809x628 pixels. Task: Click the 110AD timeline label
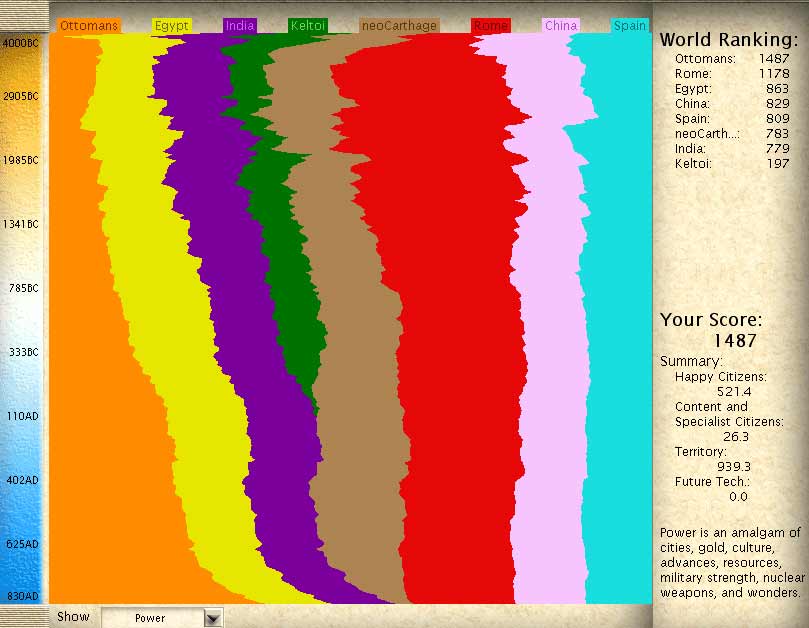[x=22, y=416]
